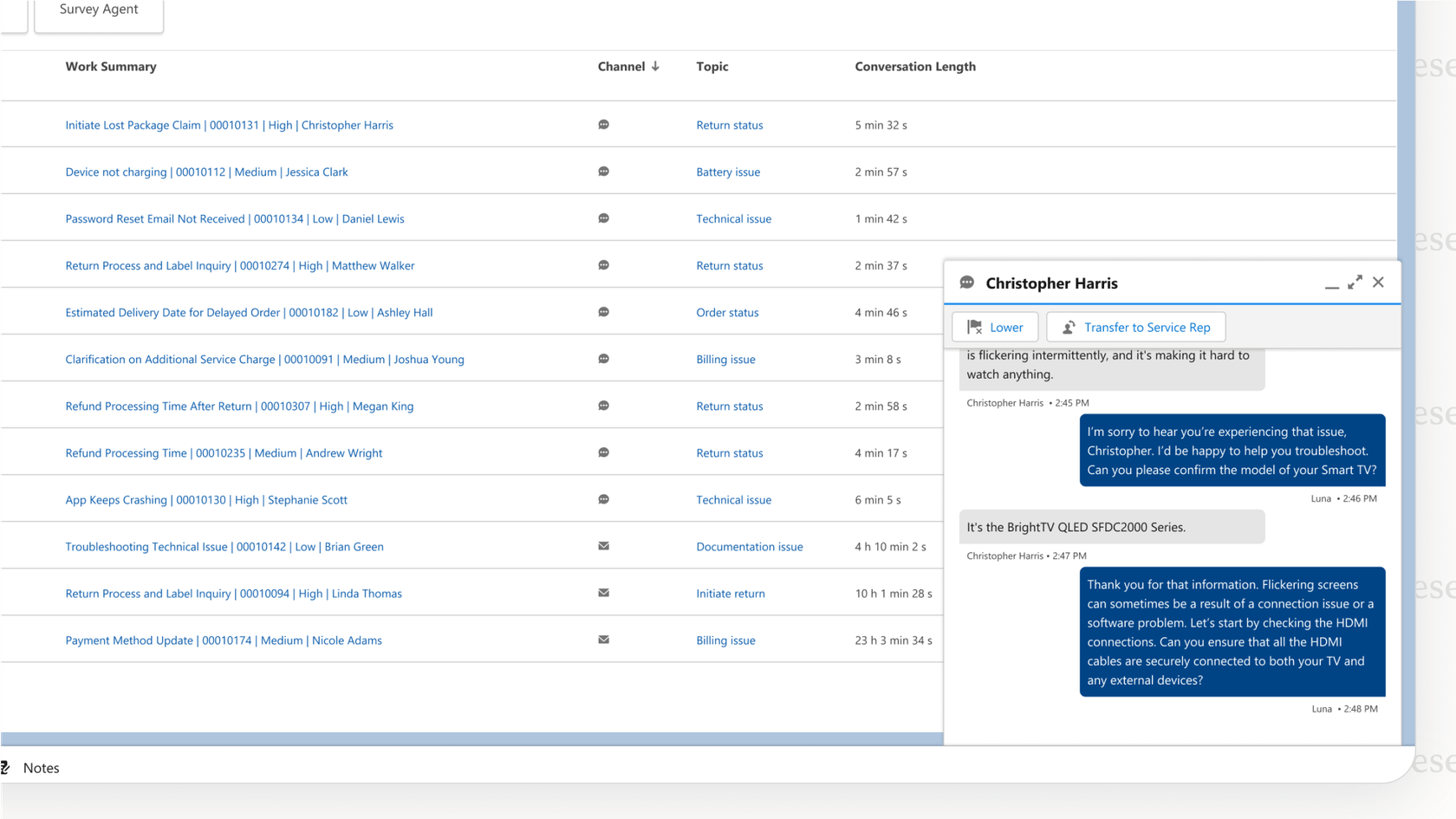Image resolution: width=1456 pixels, height=819 pixels.
Task: Select the email channel icon for Troubleshooting Technical Issue
Action: click(x=603, y=546)
